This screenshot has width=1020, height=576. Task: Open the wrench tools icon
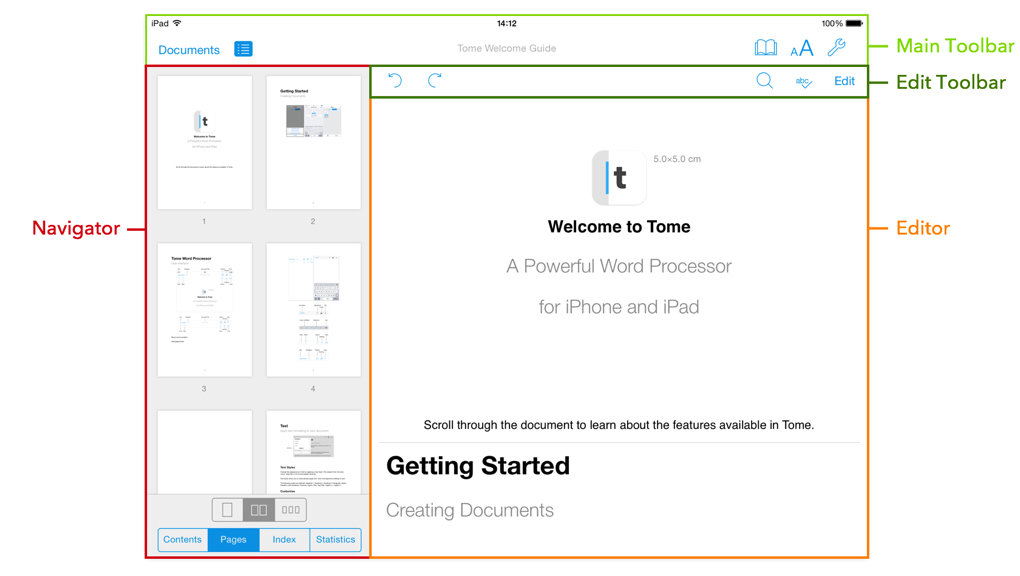pos(837,47)
